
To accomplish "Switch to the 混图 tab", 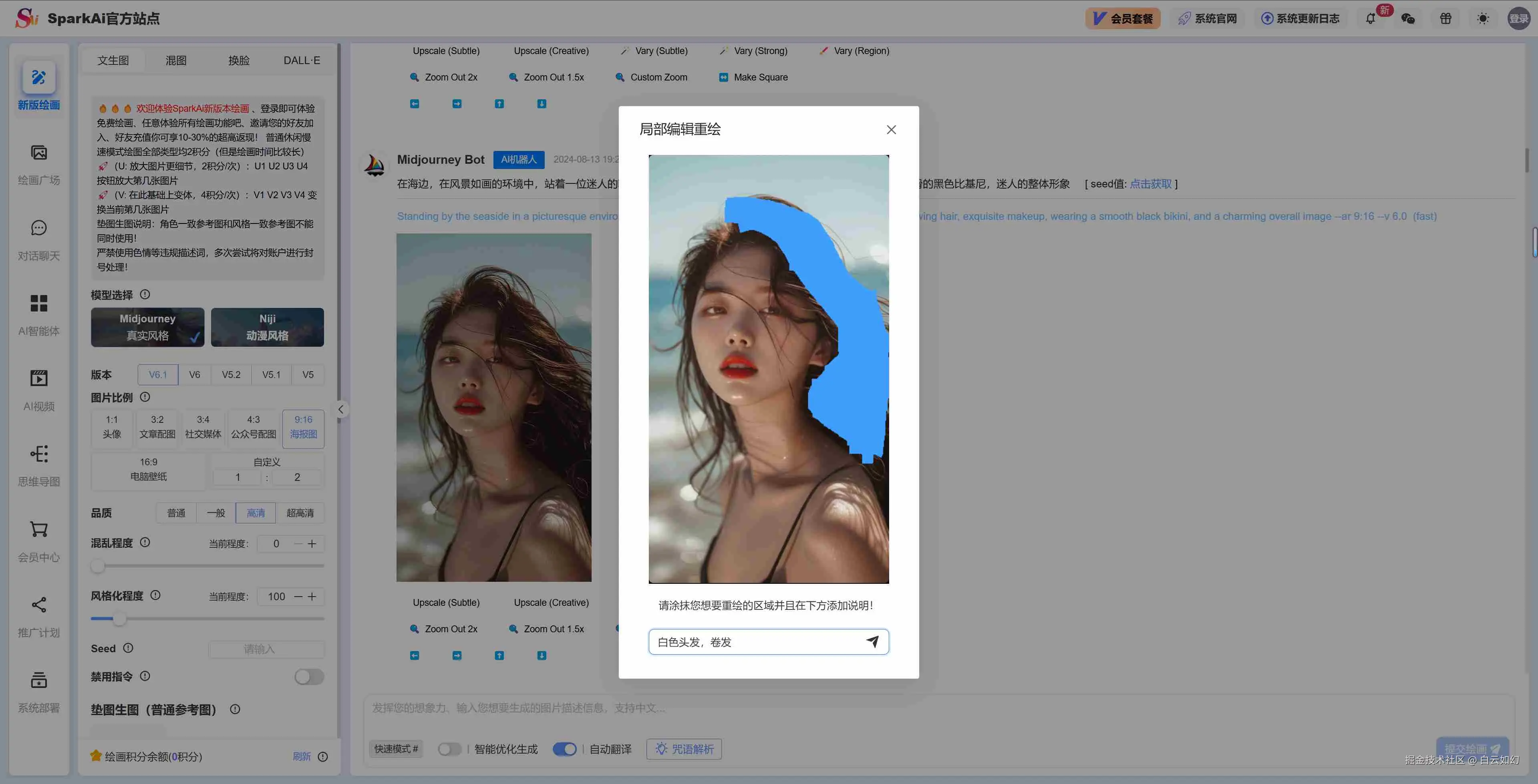I will [175, 60].
